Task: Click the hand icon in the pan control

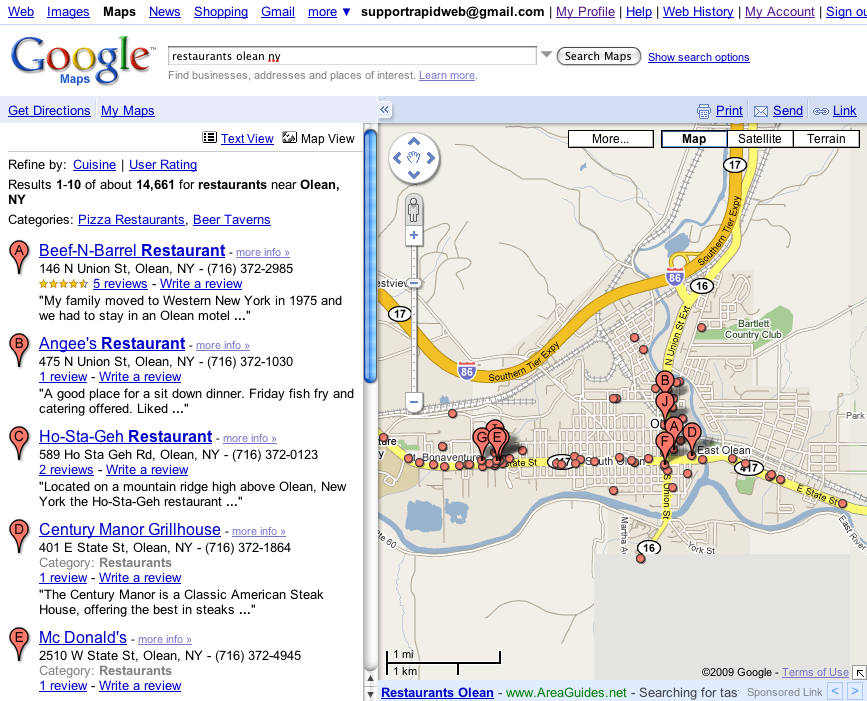Action: (x=414, y=158)
